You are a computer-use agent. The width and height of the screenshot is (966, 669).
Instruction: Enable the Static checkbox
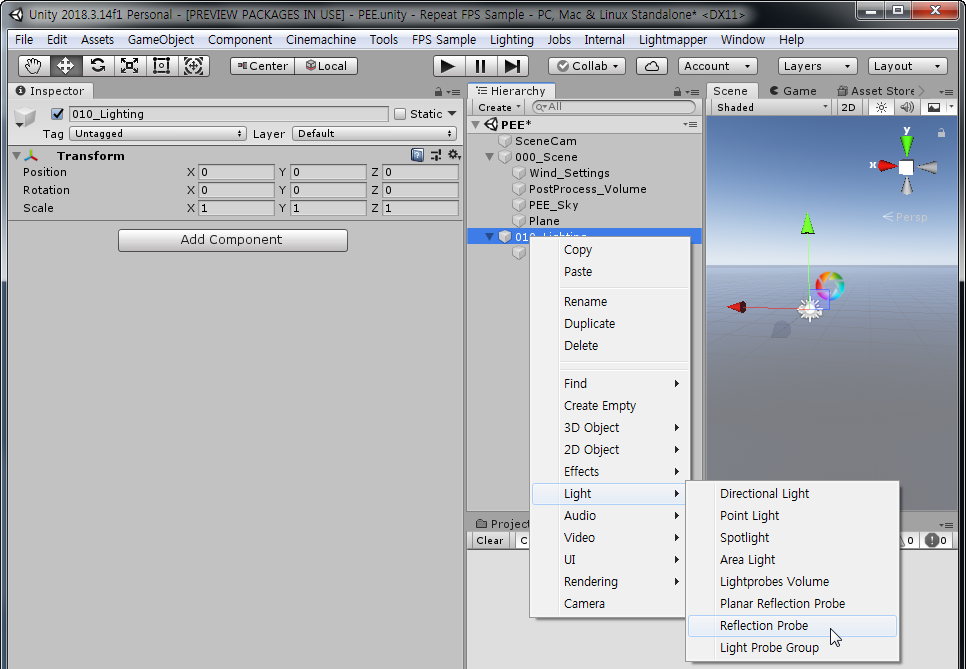tap(400, 114)
